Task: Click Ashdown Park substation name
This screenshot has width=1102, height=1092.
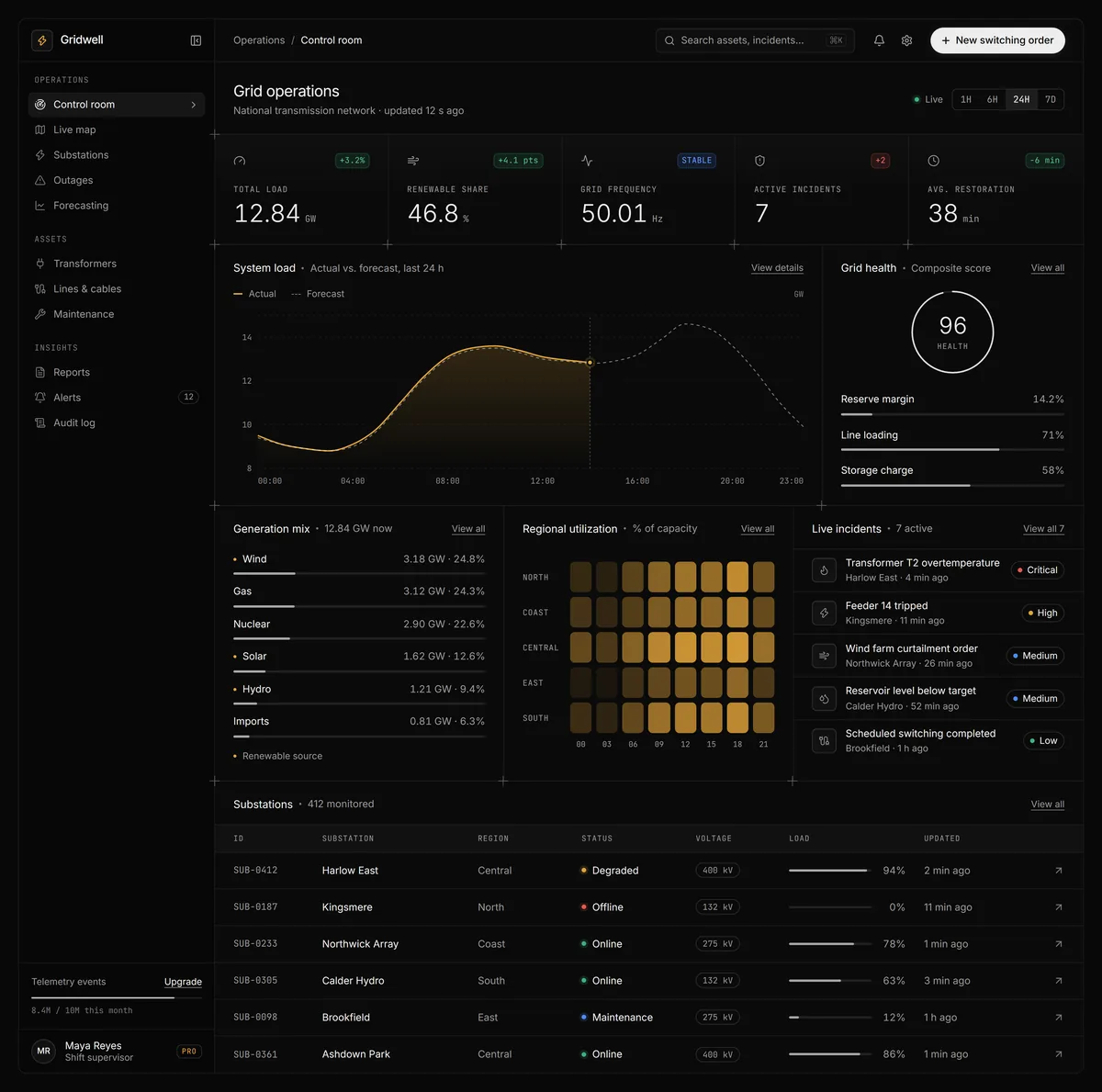Action: [356, 1054]
